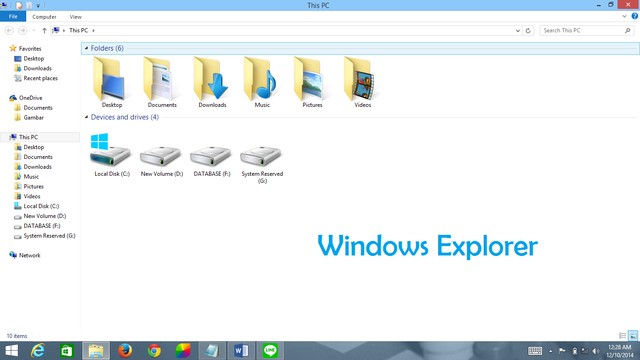The image size is (640, 360).
Task: Open the Windows Store taskbar icon
Action: pyautogui.click(x=67, y=351)
